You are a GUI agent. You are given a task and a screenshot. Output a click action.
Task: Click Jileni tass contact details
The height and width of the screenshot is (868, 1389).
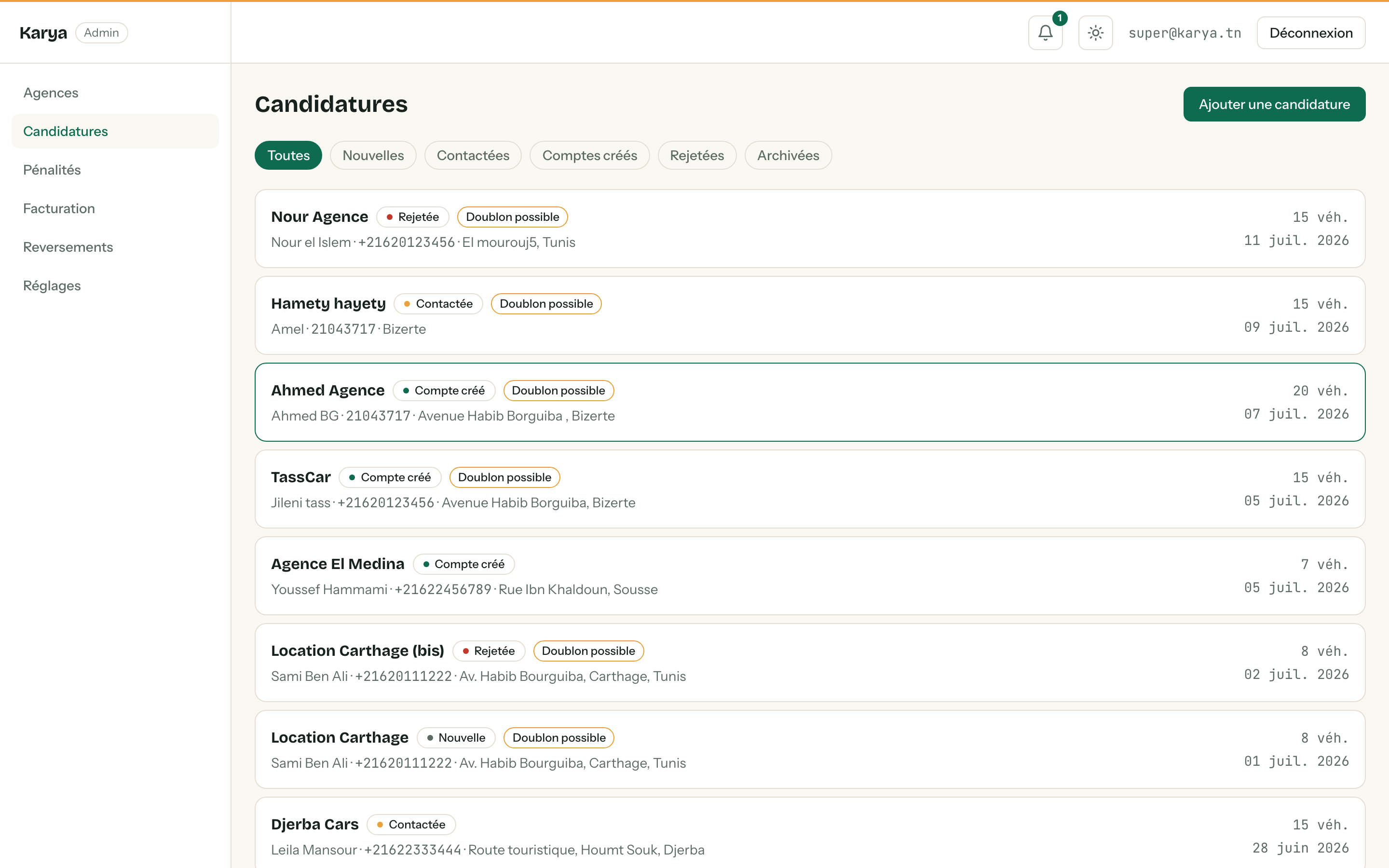point(453,503)
